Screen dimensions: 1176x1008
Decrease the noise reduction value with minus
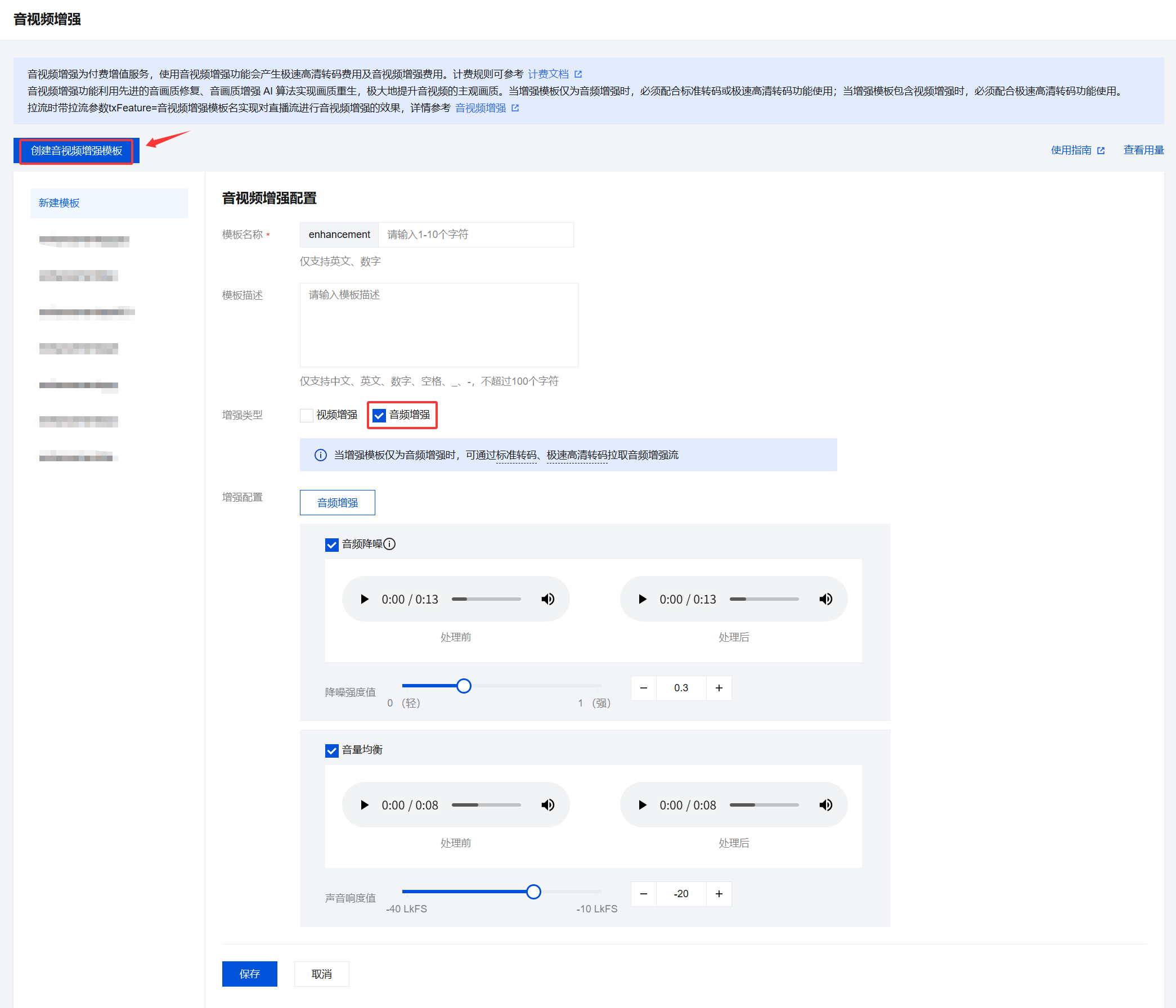[x=644, y=688]
